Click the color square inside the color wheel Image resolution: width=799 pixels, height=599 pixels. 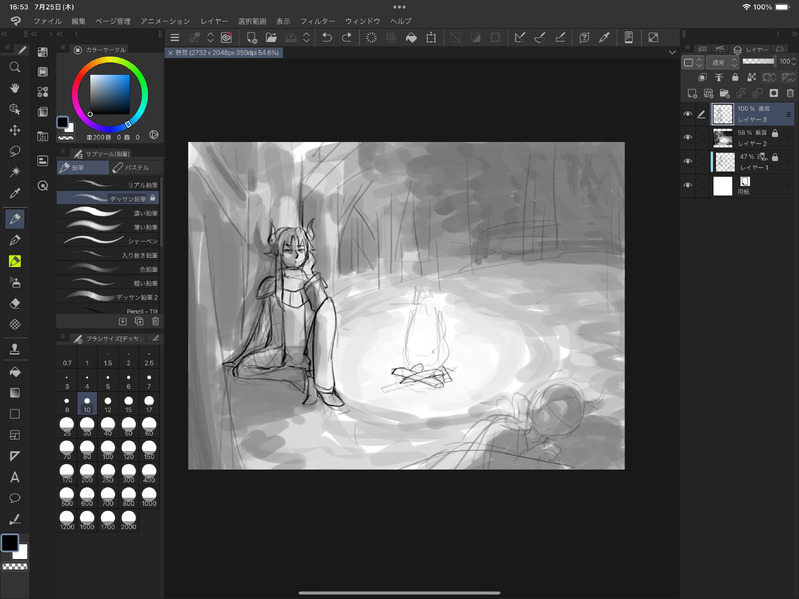pyautogui.click(x=110, y=95)
